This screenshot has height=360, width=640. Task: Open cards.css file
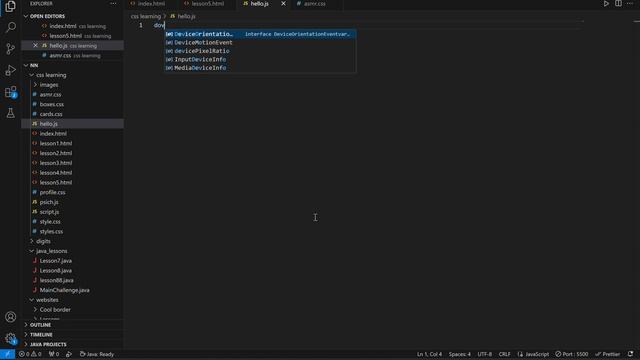tap(51, 114)
